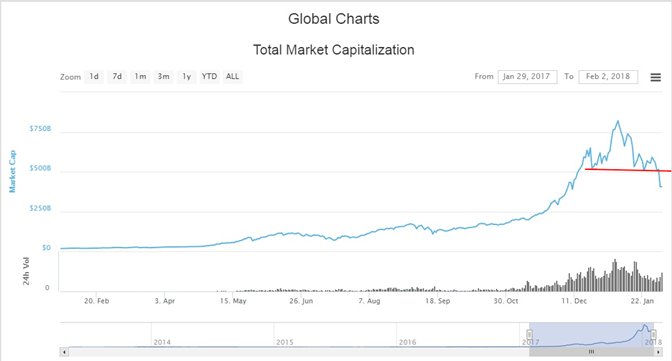Click the 24h Vol axis title
The height and width of the screenshot is (361, 672).
click(26, 271)
